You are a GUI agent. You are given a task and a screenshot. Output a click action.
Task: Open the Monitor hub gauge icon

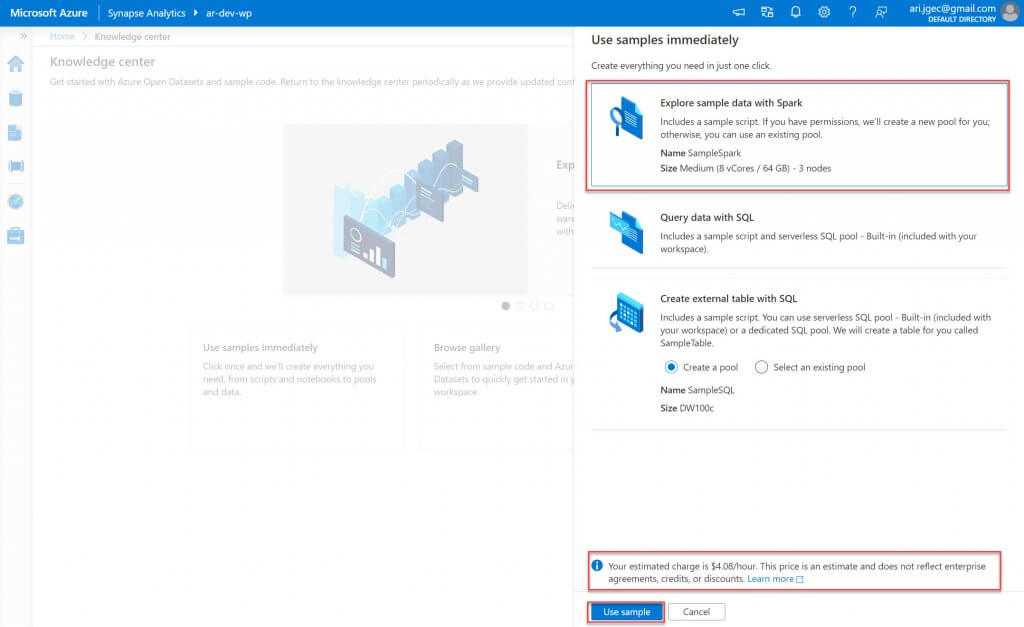[x=16, y=201]
